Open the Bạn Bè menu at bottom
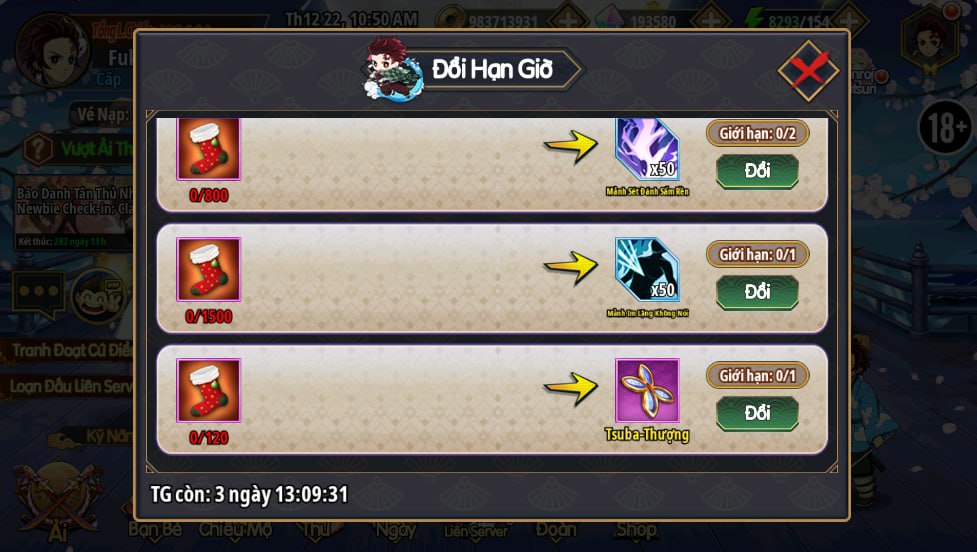Screen dimensions: 977x552 point(155,530)
